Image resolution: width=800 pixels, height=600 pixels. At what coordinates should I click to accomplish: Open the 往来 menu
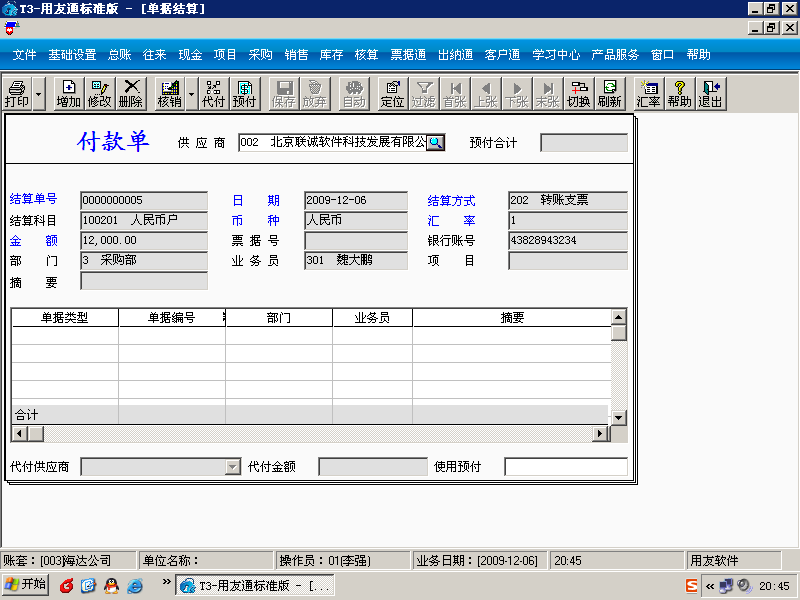click(x=155, y=55)
